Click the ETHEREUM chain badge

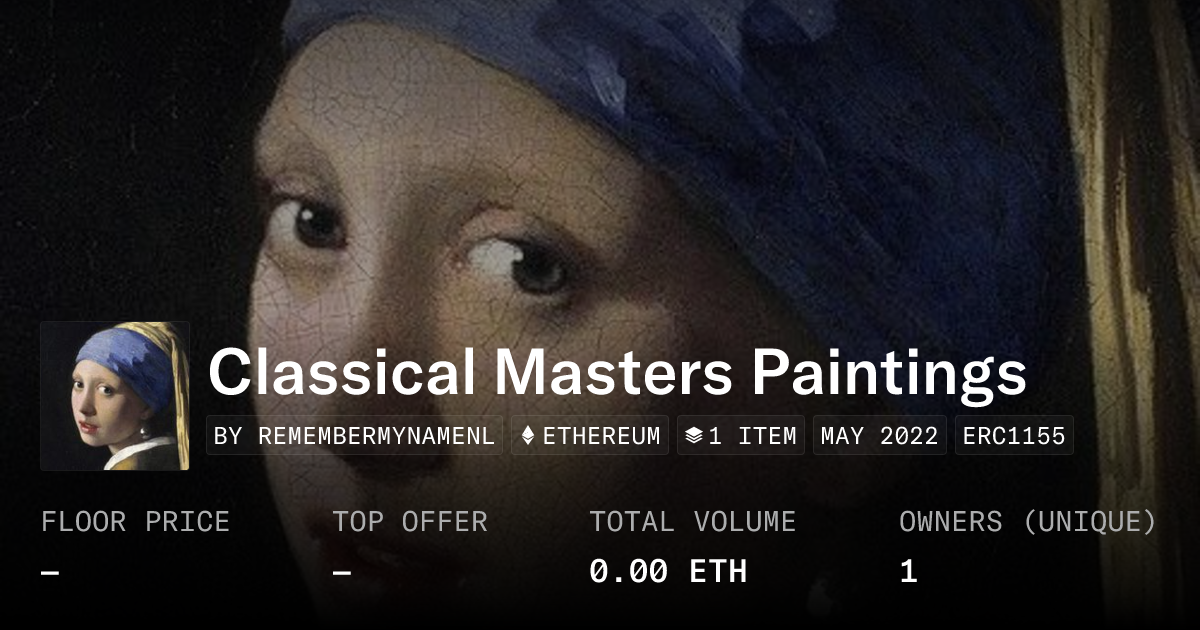(591, 436)
